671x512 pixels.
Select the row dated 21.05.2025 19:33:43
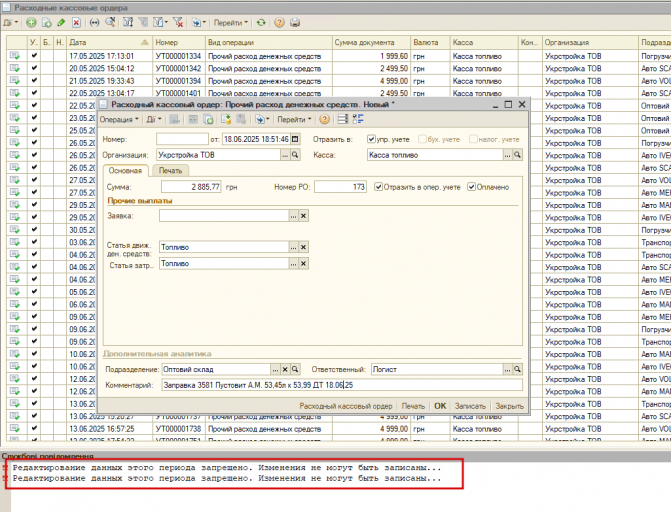338,81
